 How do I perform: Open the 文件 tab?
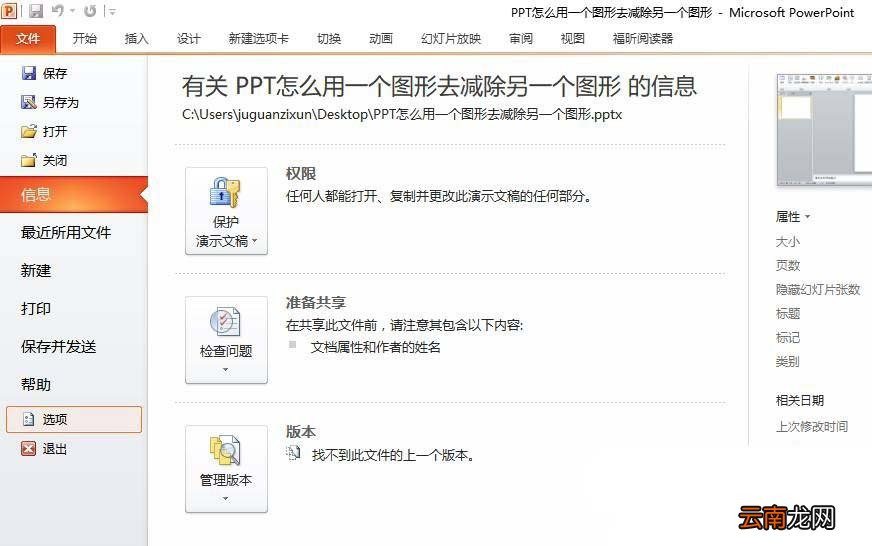[x=28, y=38]
